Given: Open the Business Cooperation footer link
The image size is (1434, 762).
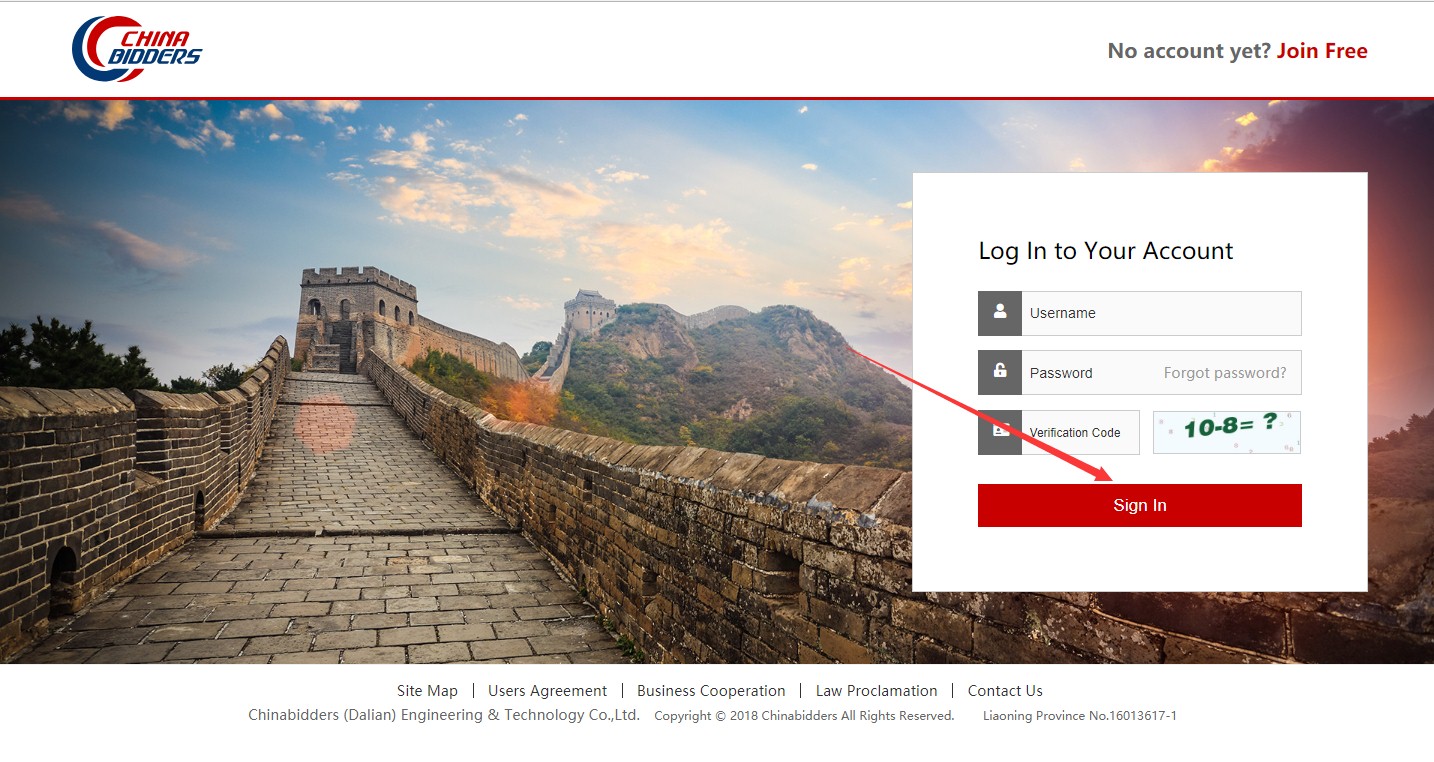Looking at the screenshot, I should (x=711, y=690).
